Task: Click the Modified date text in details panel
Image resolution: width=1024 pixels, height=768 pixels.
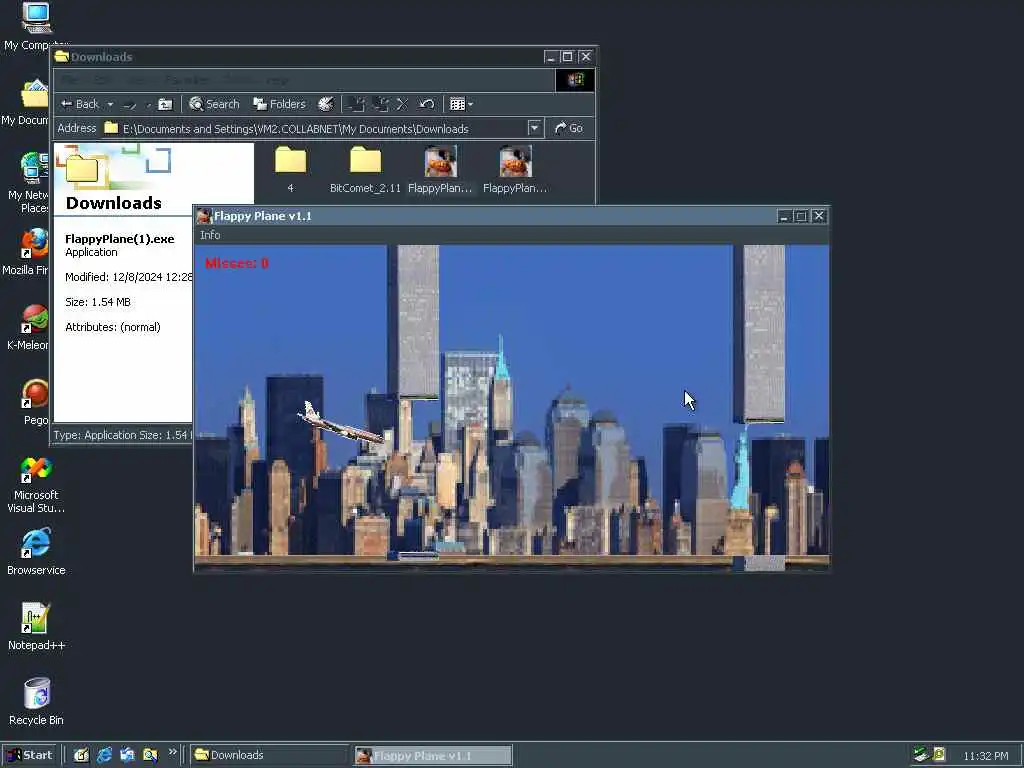Action: [128, 277]
